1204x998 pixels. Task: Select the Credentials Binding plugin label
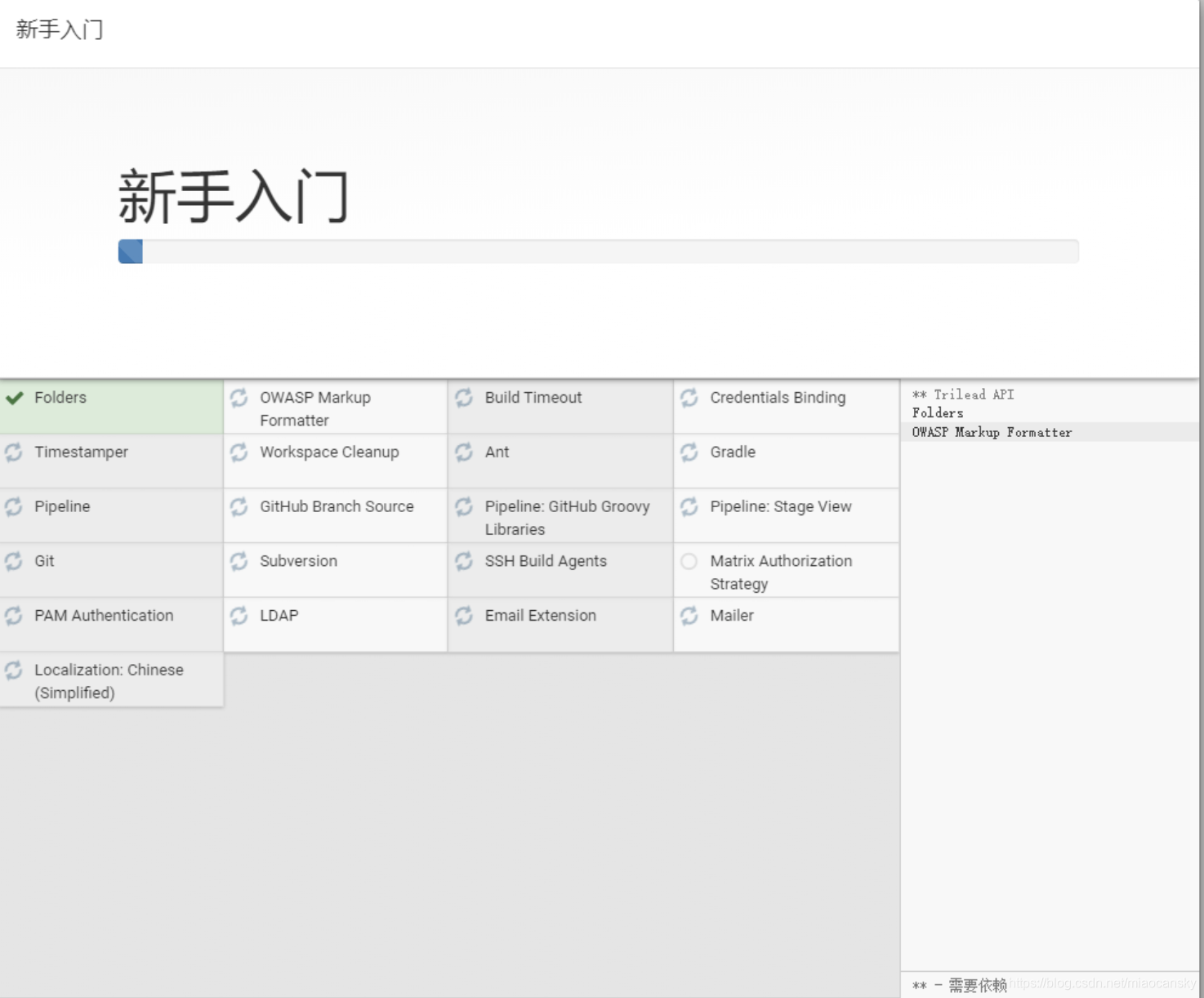778,398
